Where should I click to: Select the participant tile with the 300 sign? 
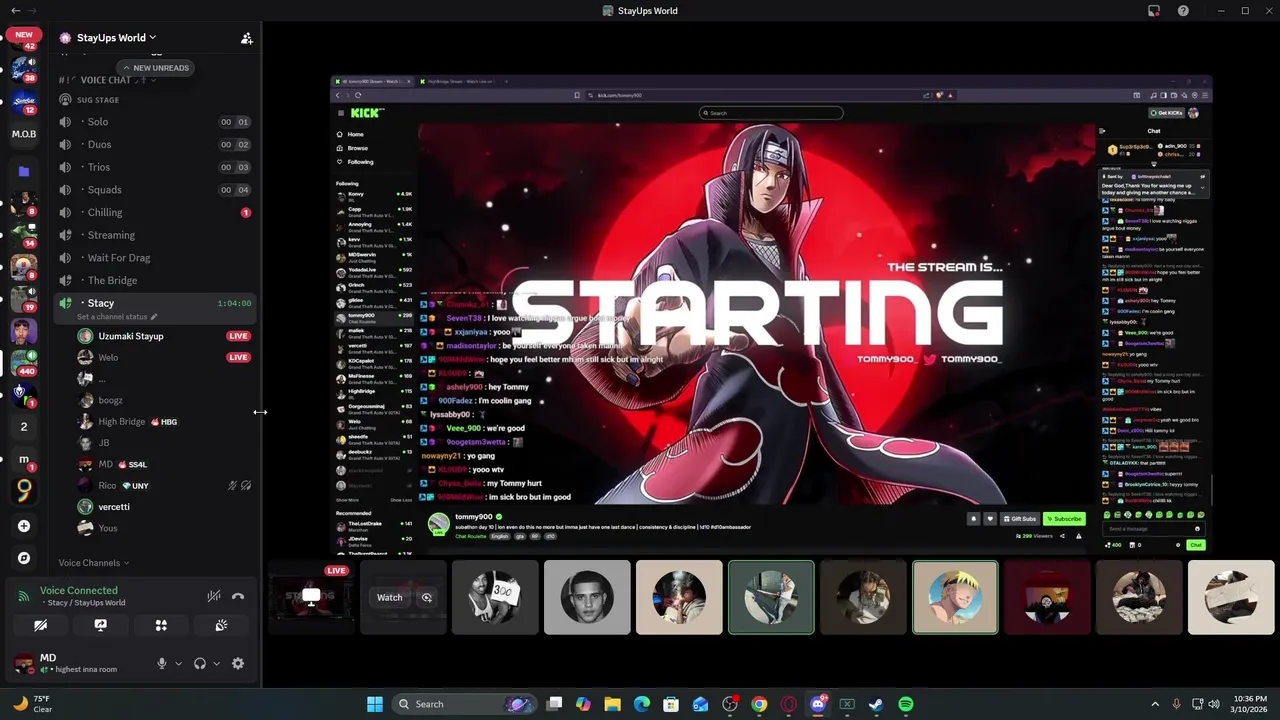[x=495, y=597]
